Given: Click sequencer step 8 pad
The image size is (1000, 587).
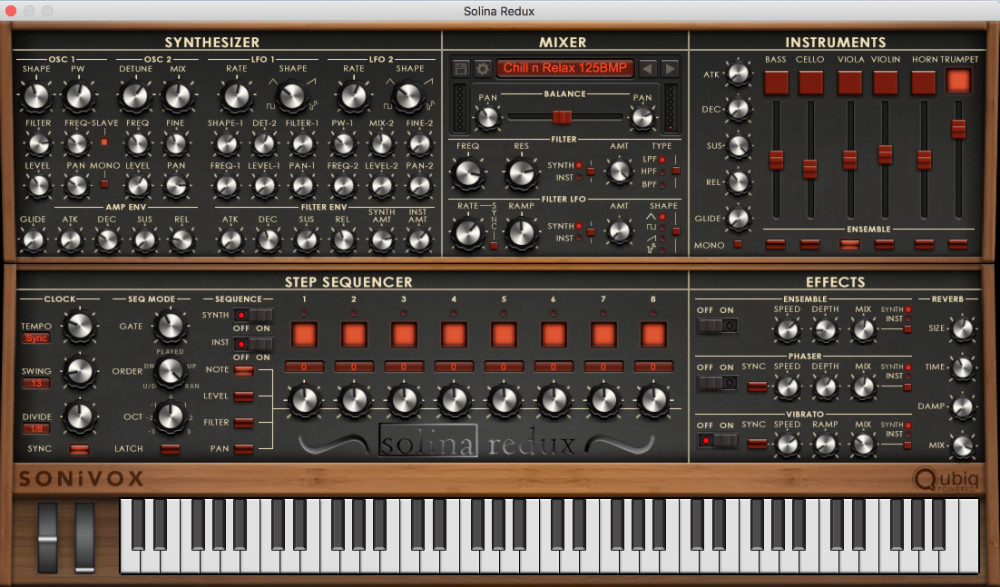Looking at the screenshot, I should 653,335.
